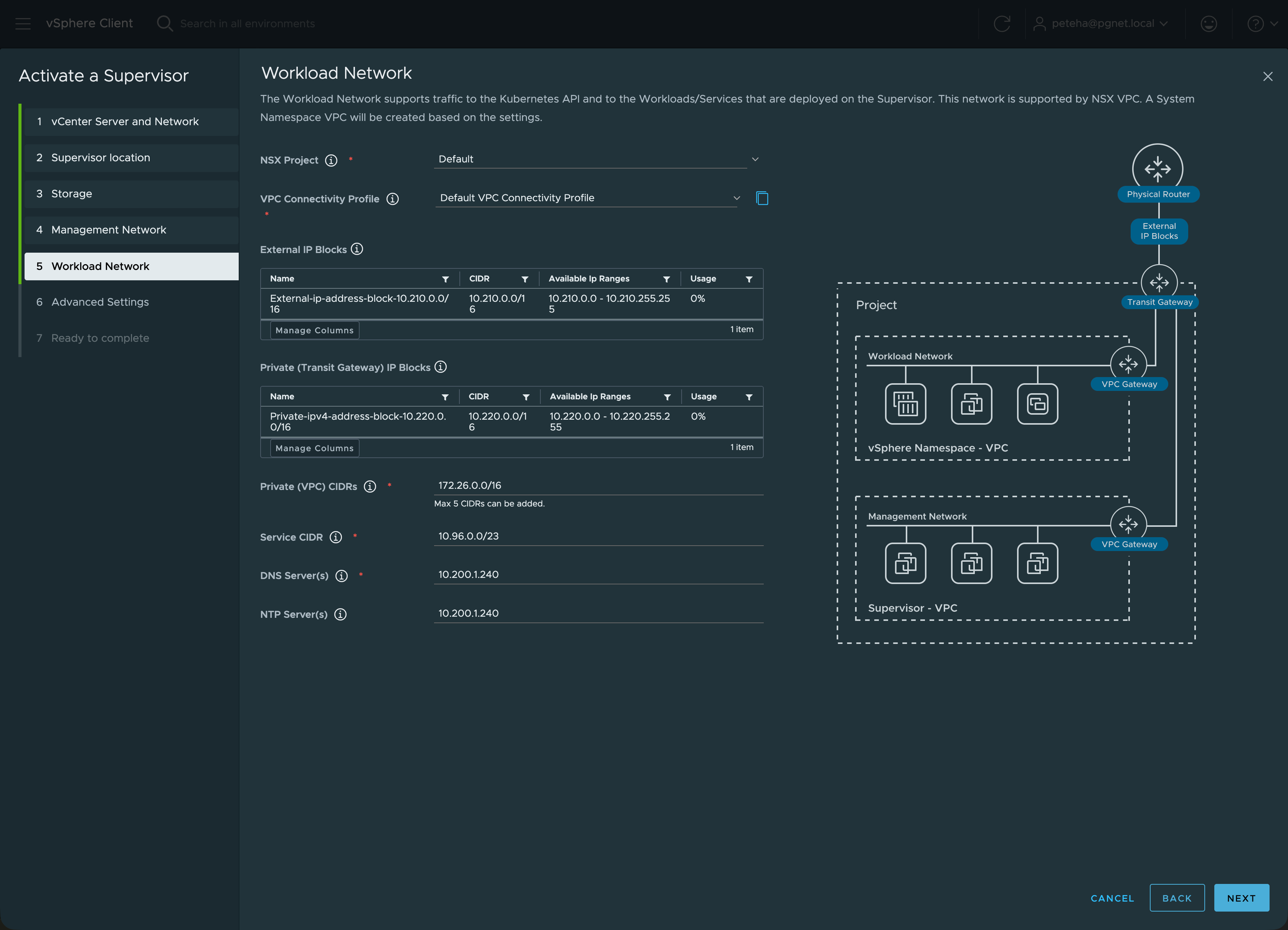
Task: Go to step 6 Advanced Settings
Action: [131, 302]
